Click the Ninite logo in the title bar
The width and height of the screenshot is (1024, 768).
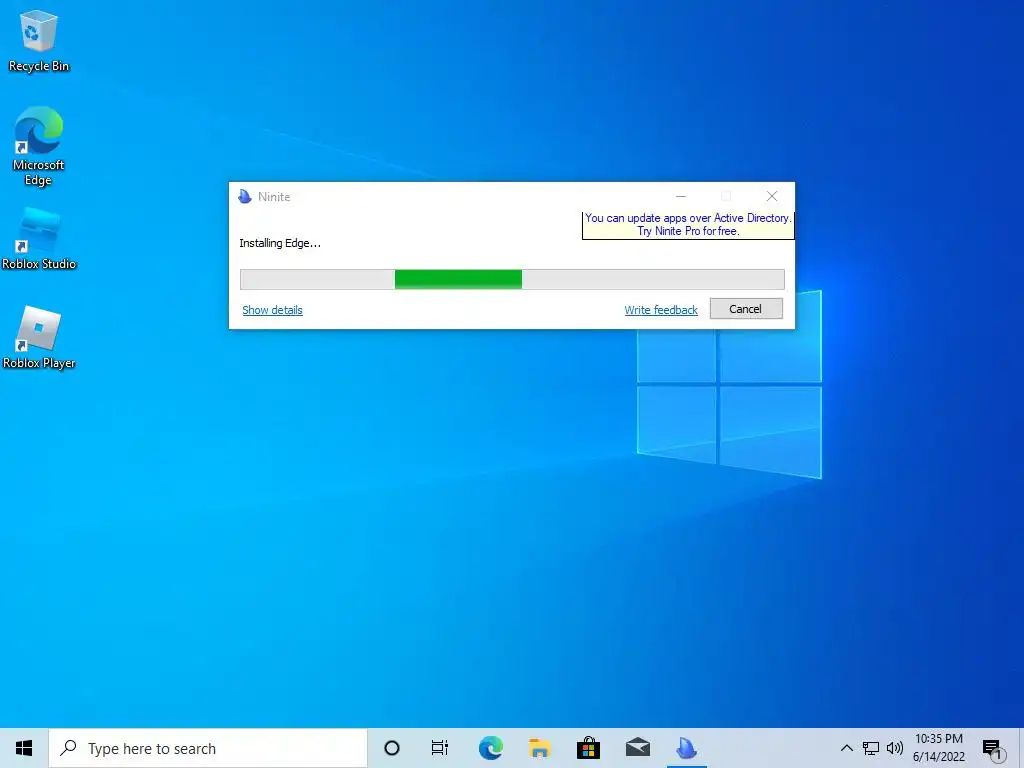(245, 197)
